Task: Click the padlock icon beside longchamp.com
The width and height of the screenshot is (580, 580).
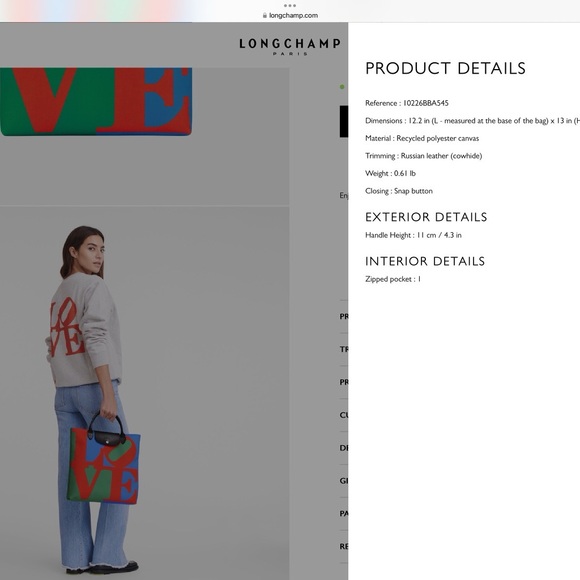Action: (264, 16)
